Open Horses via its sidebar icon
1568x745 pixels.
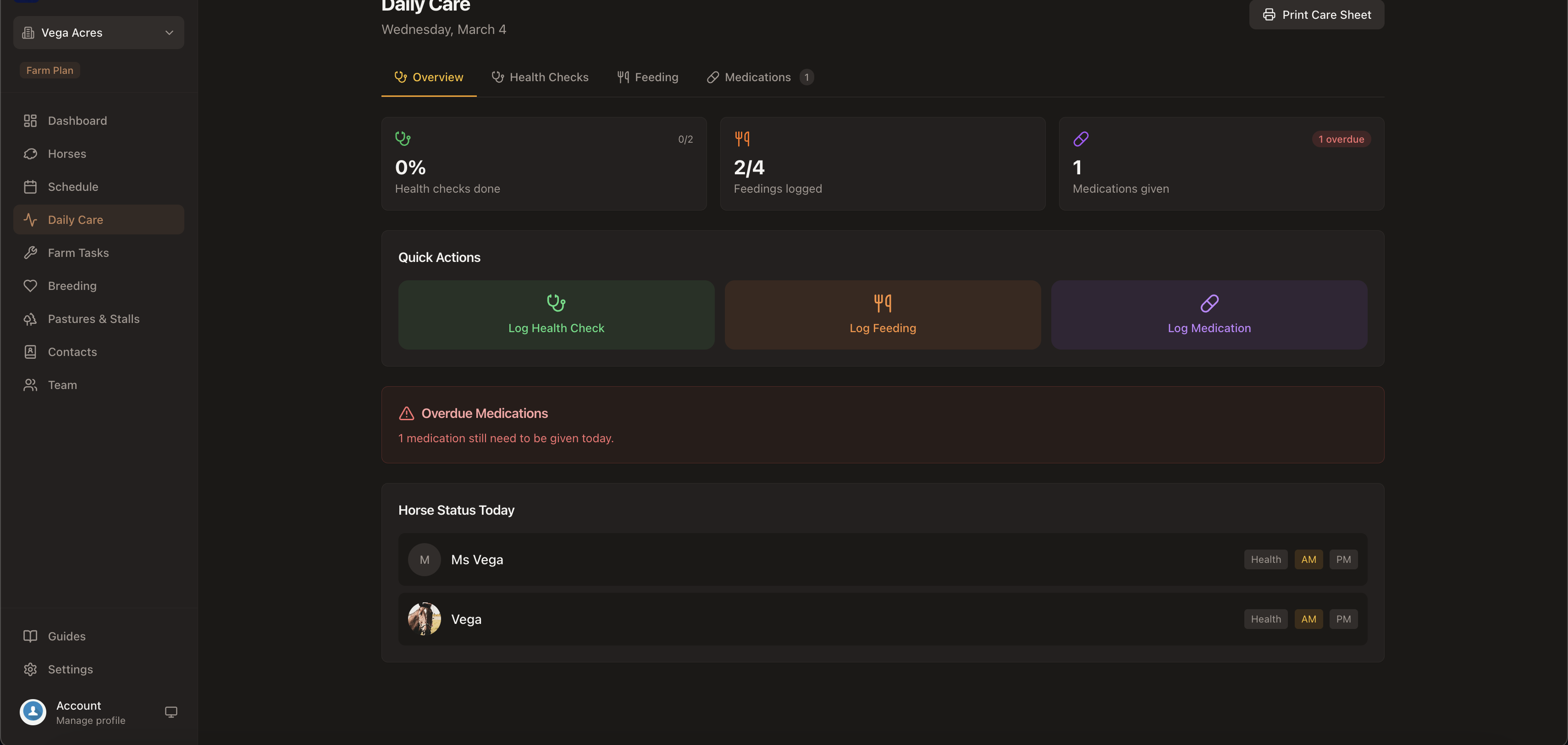click(31, 154)
